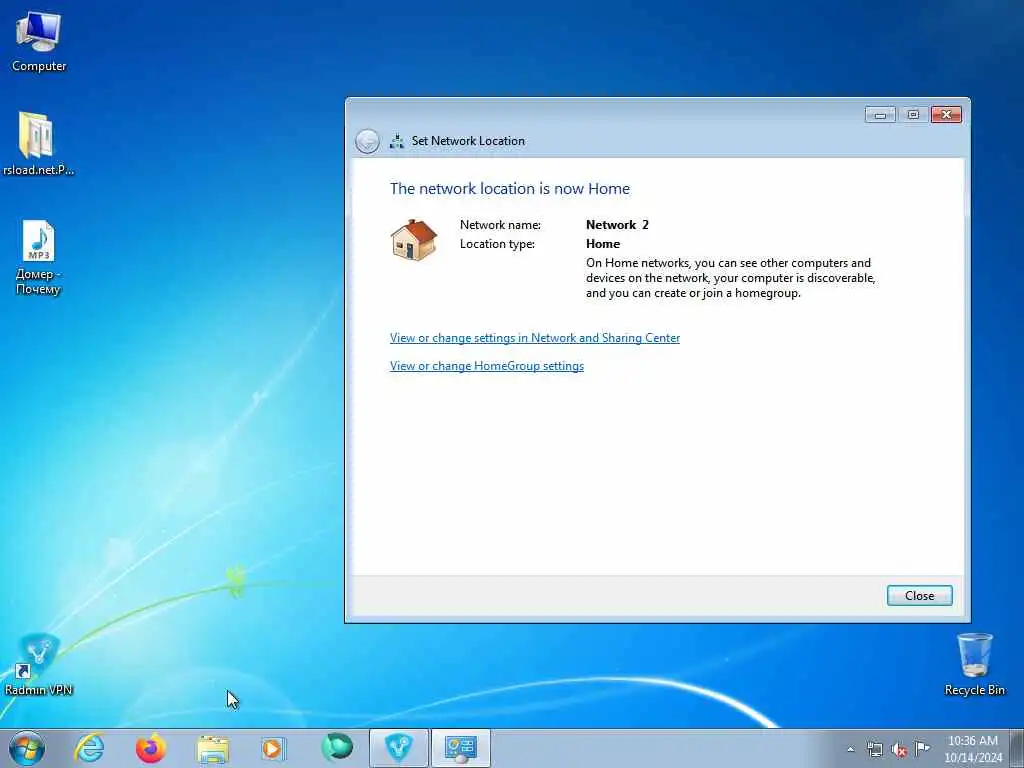Launch Firefox from the taskbar
This screenshot has width=1024, height=768.
151,748
